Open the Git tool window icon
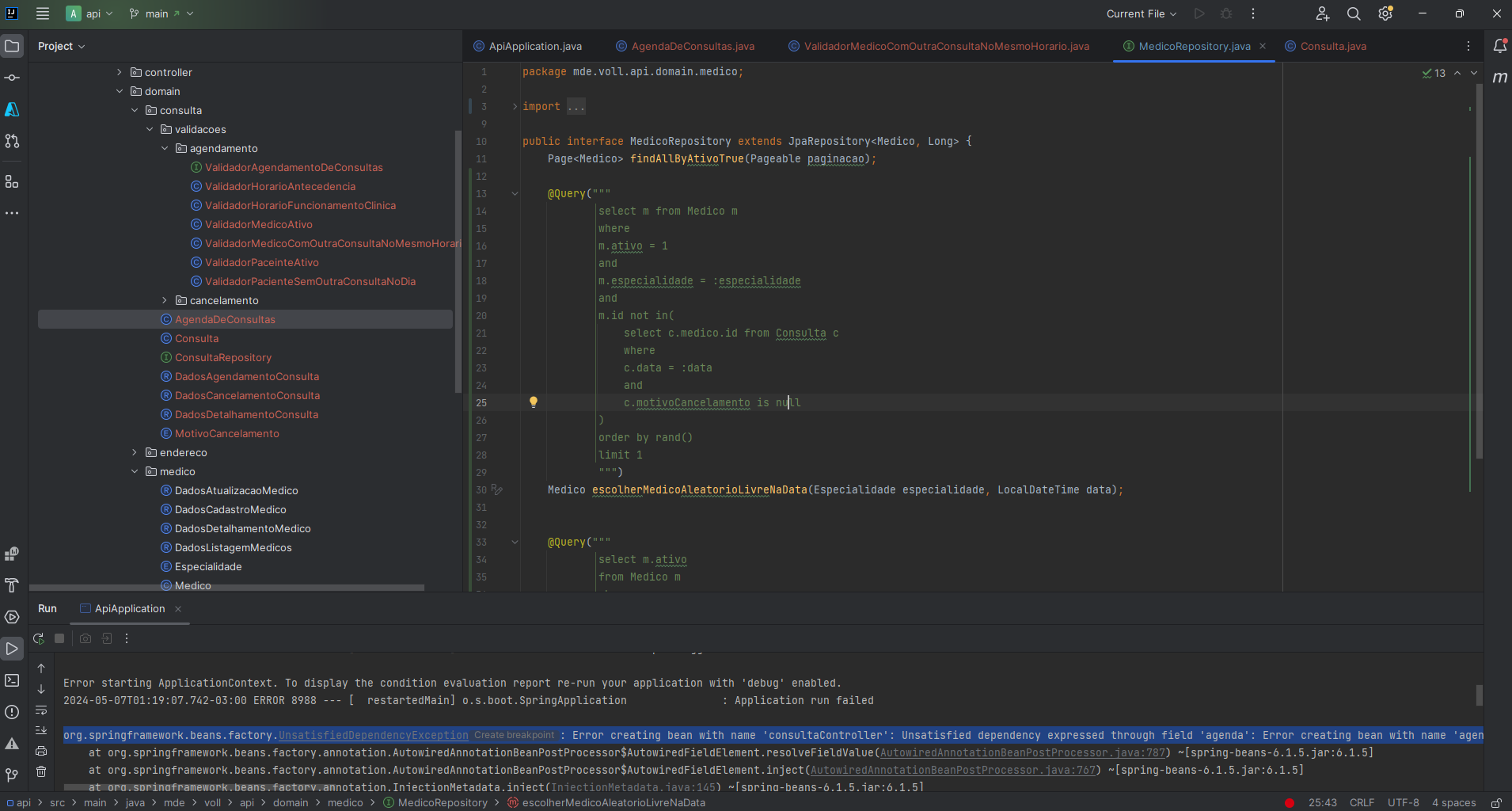 pos(12,775)
